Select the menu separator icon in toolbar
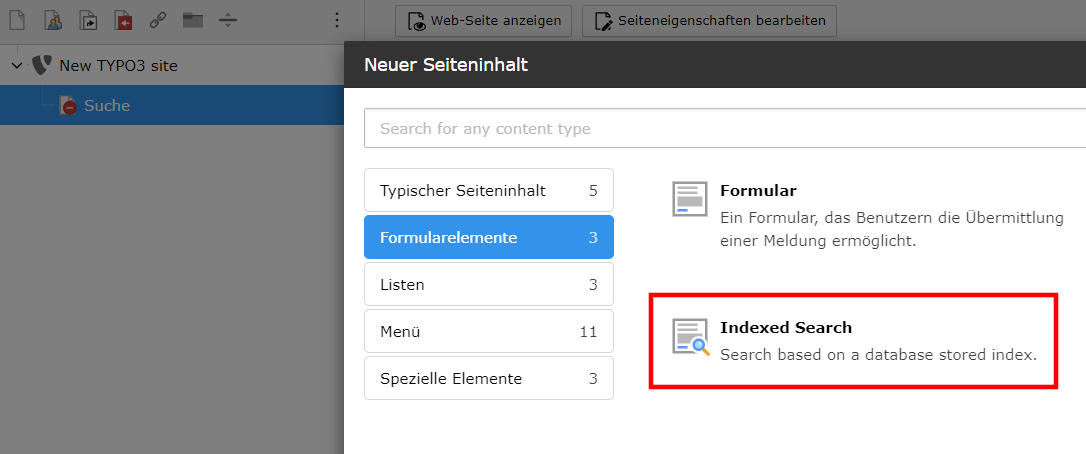This screenshot has height=454, width=1086. pos(228,20)
